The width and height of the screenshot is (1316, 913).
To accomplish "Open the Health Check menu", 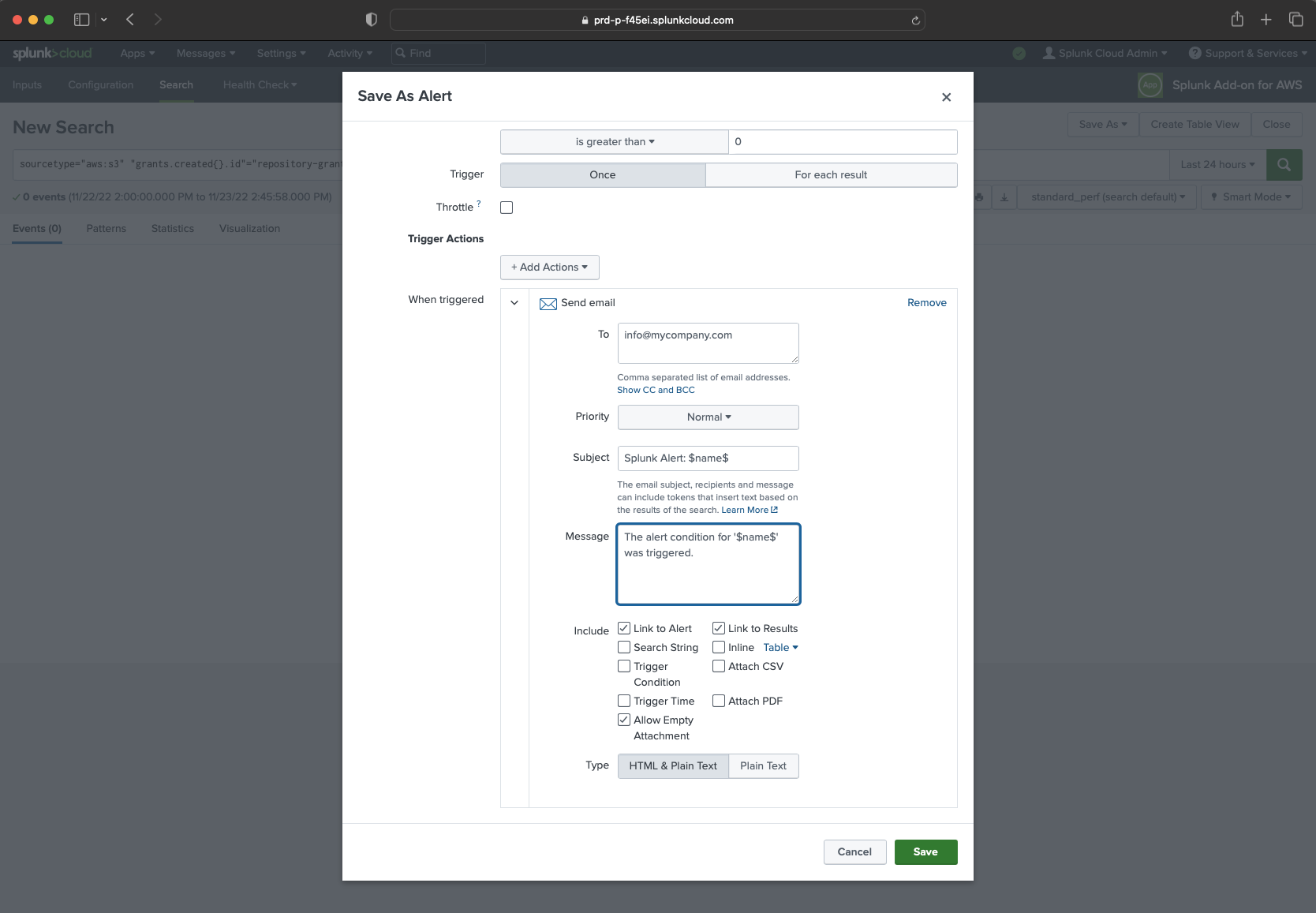I will (260, 84).
